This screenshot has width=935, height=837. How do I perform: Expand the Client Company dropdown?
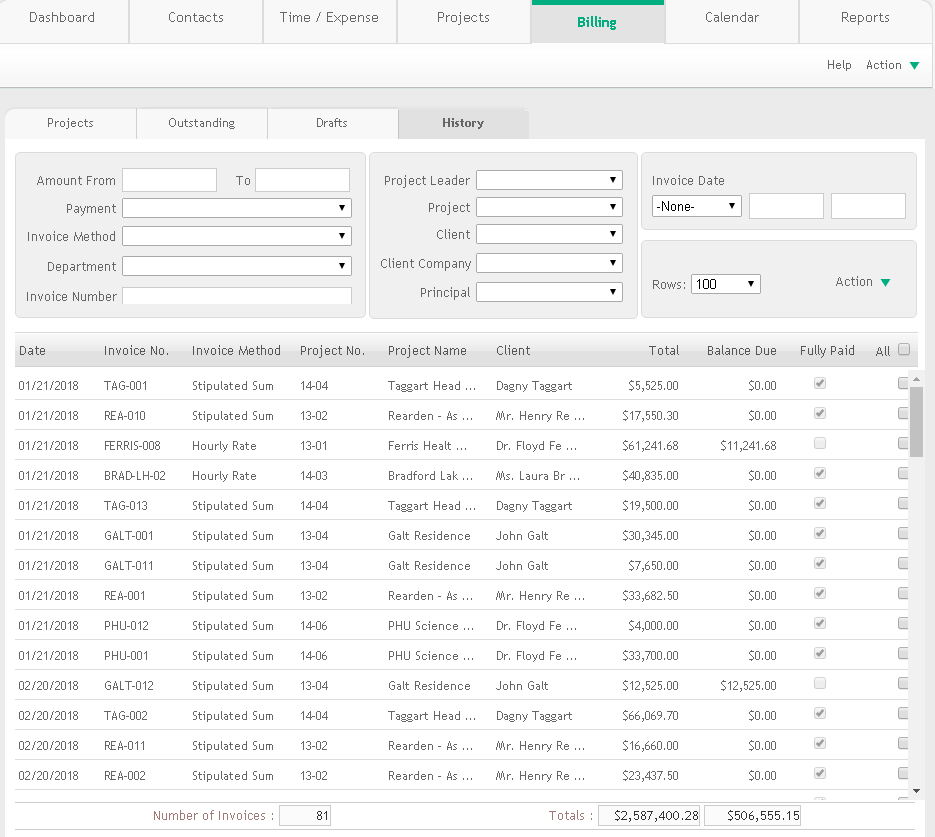pyautogui.click(x=549, y=263)
